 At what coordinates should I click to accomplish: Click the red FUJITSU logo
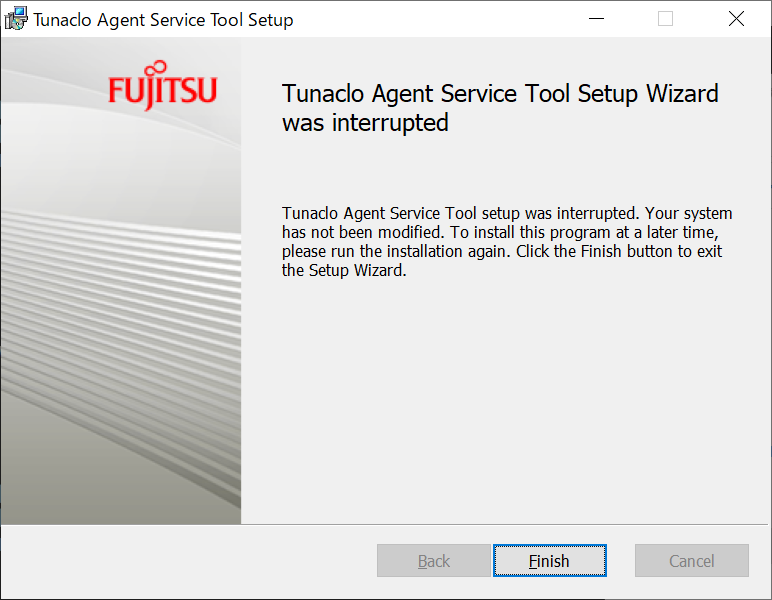[x=162, y=85]
